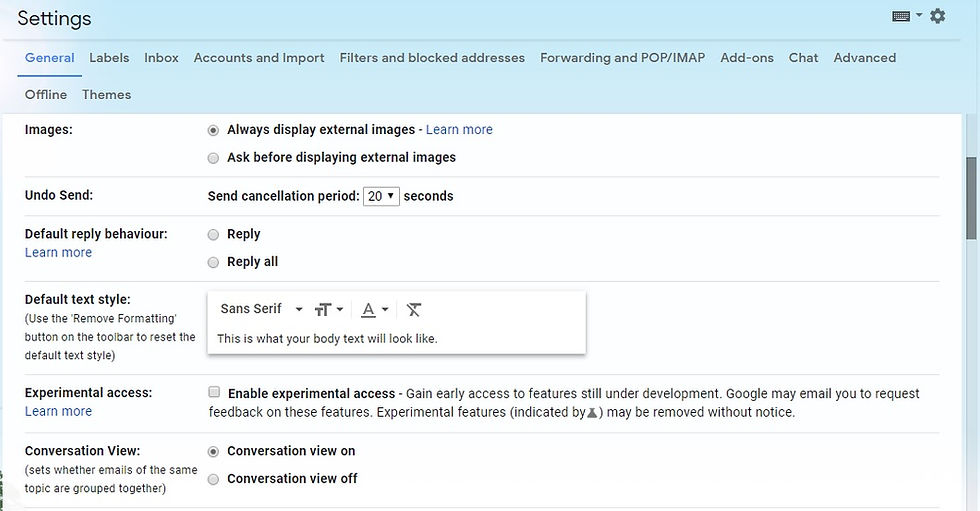Open Learn more link for external images
The width and height of the screenshot is (980, 511).
coord(459,129)
